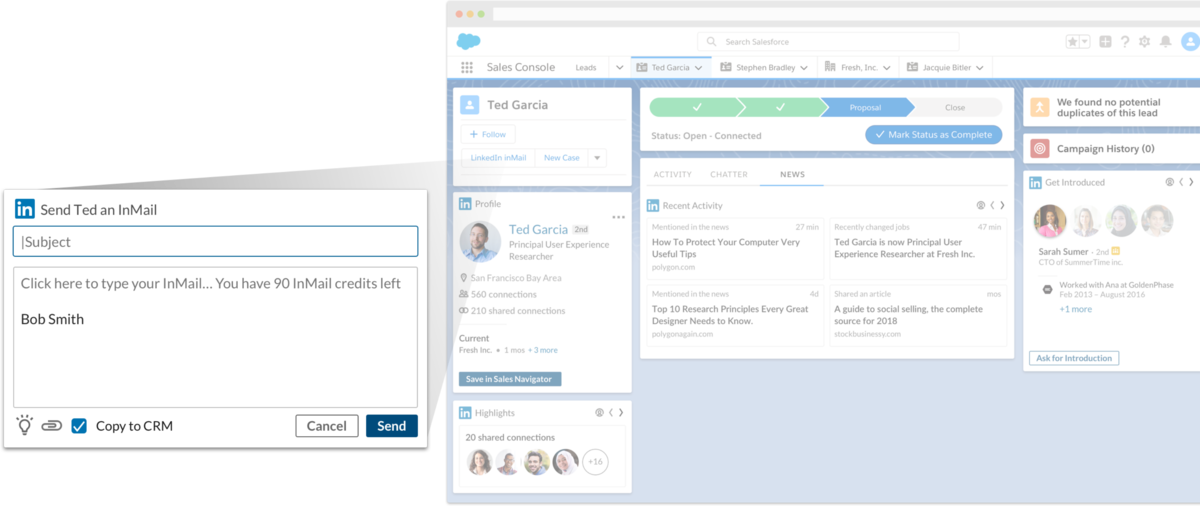
Task: Open the help question mark icon
Action: (1125, 42)
